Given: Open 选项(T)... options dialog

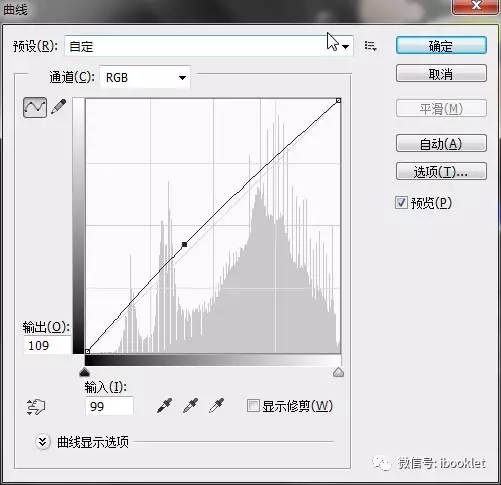Looking at the screenshot, I should [441, 172].
